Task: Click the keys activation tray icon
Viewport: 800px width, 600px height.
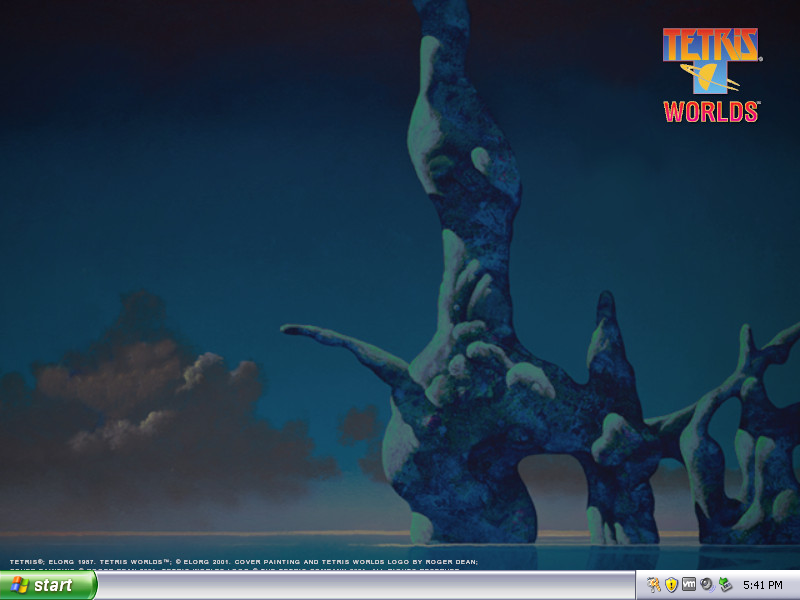Action: [x=653, y=585]
